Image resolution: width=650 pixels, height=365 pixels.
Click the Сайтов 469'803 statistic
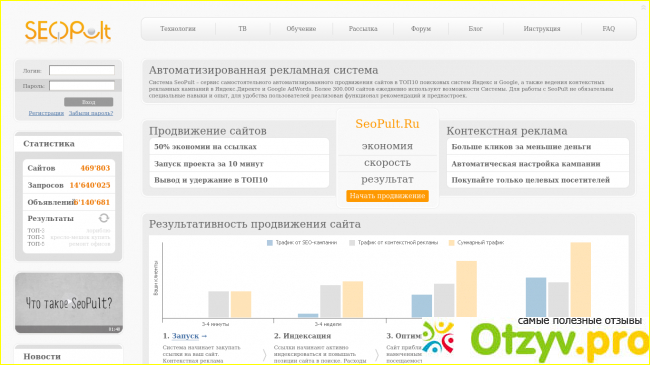pos(69,168)
